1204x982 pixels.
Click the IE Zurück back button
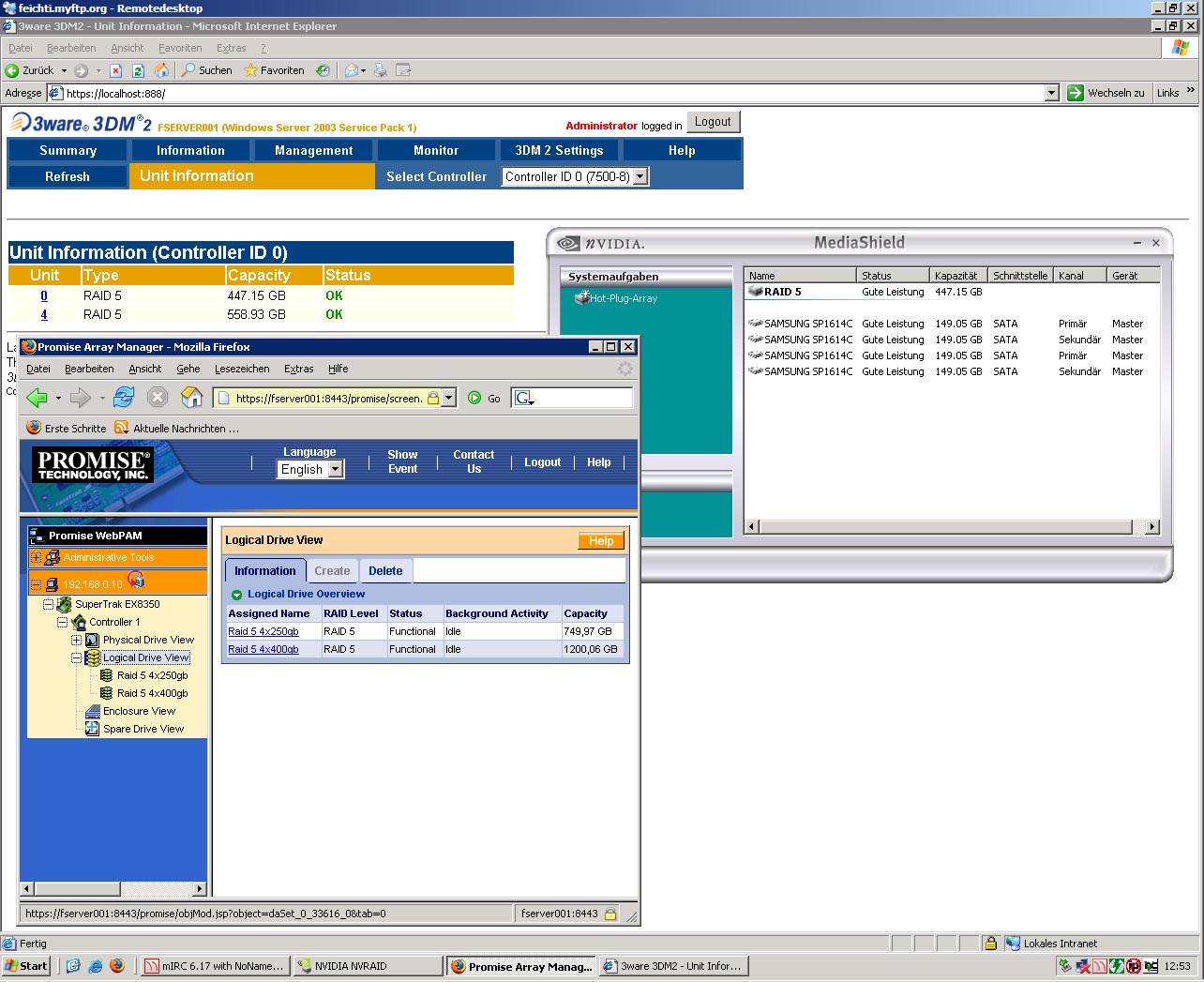pyautogui.click(x=29, y=70)
